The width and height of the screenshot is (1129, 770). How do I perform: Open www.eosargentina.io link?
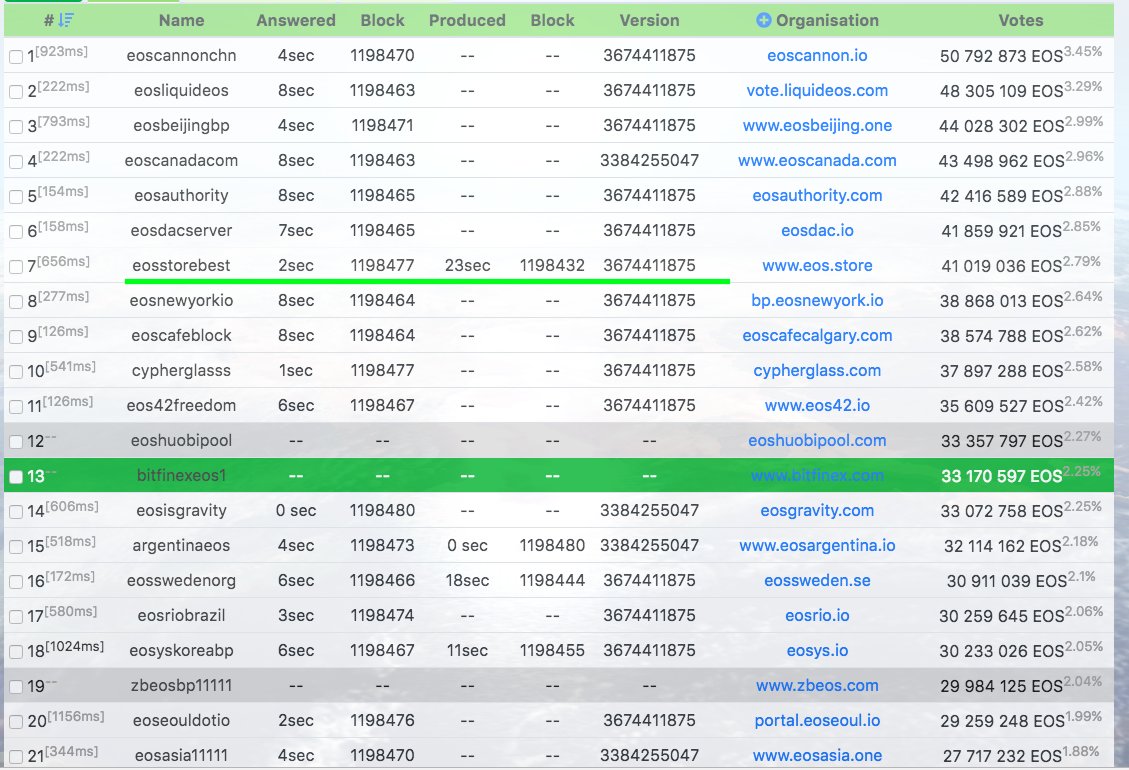pos(817,545)
